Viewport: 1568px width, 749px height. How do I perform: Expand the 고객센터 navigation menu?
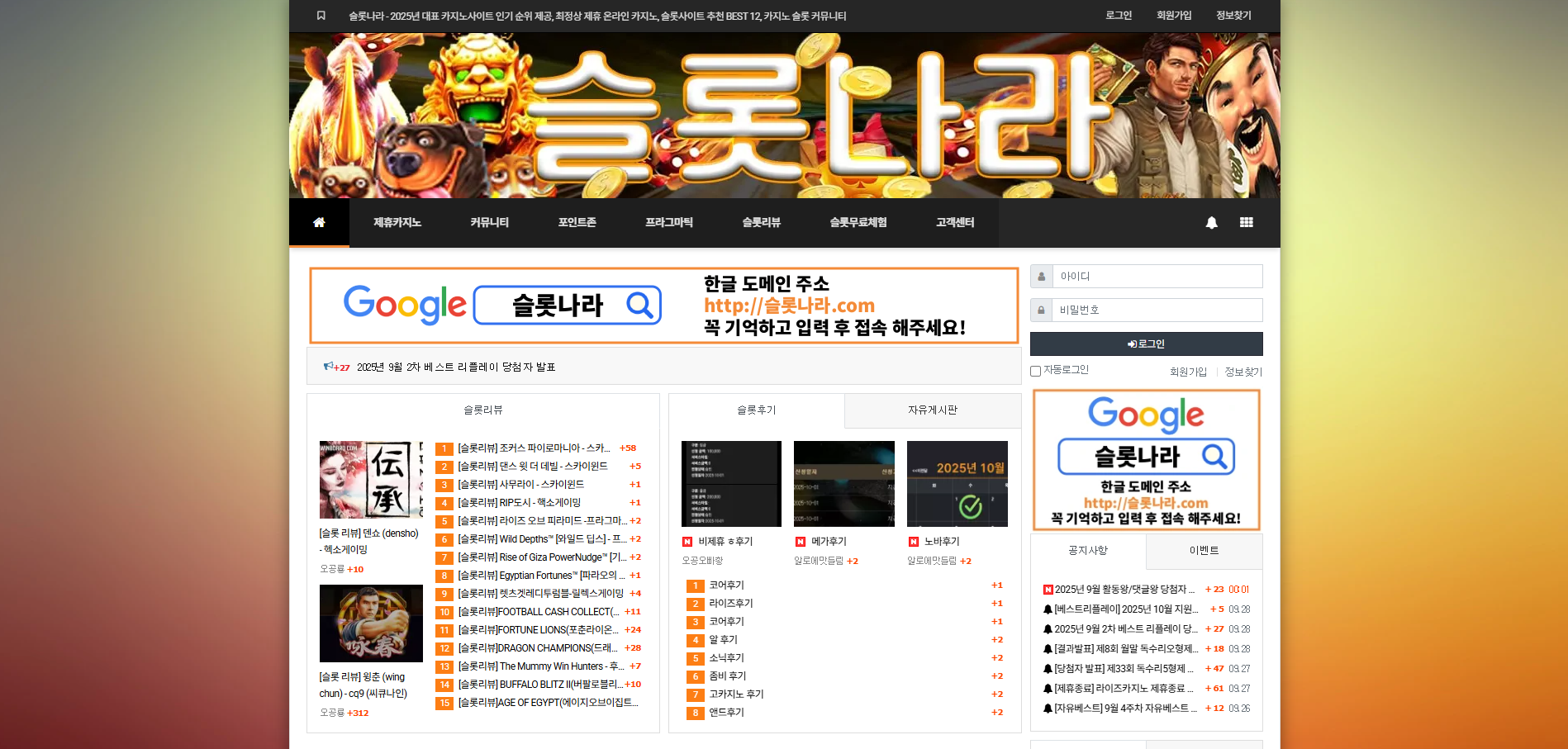click(955, 222)
